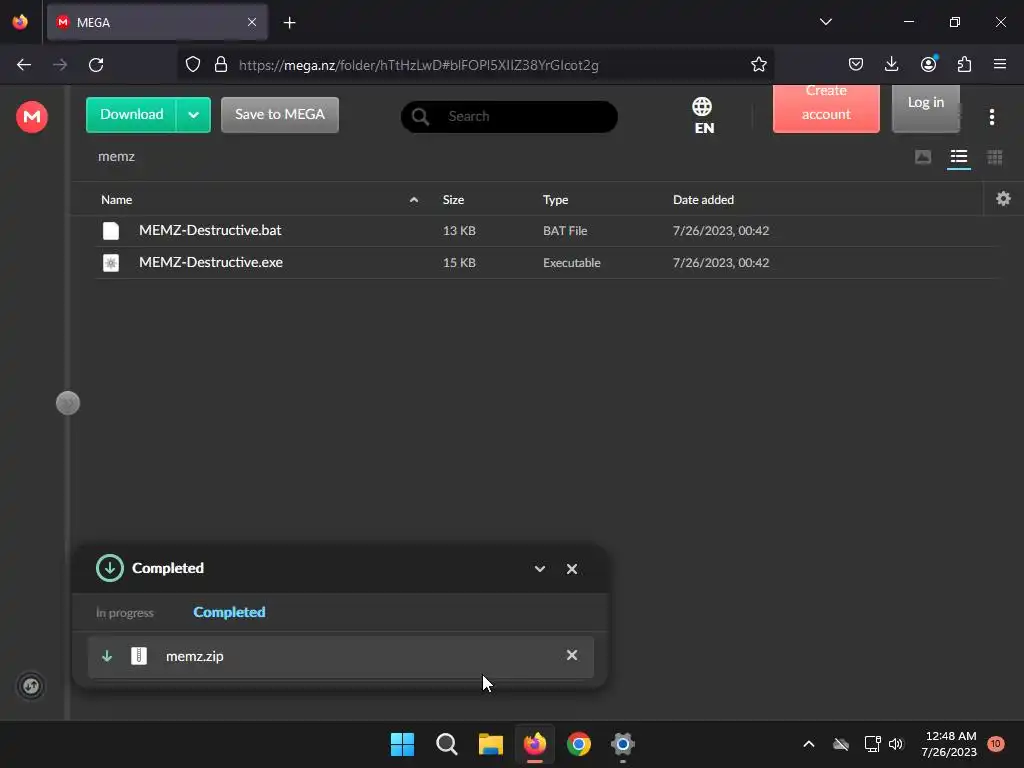Switch to media discovery view icon

point(923,157)
